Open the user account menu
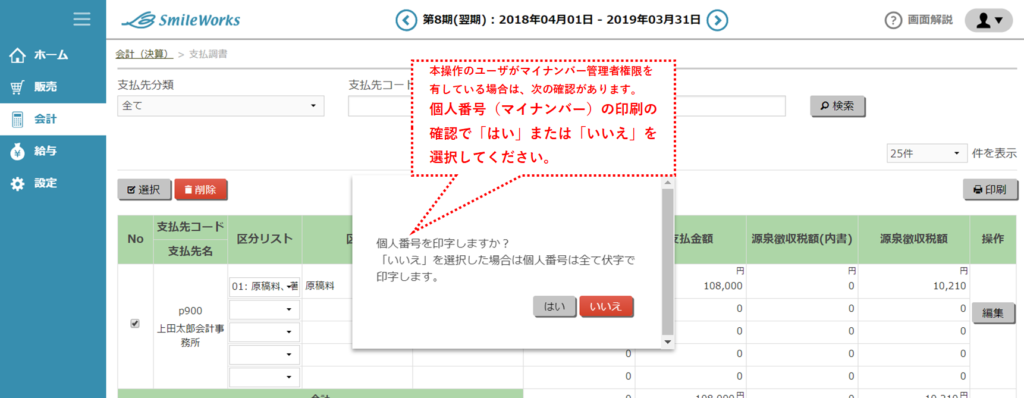Image resolution: width=1024 pixels, height=398 pixels. tap(988, 20)
